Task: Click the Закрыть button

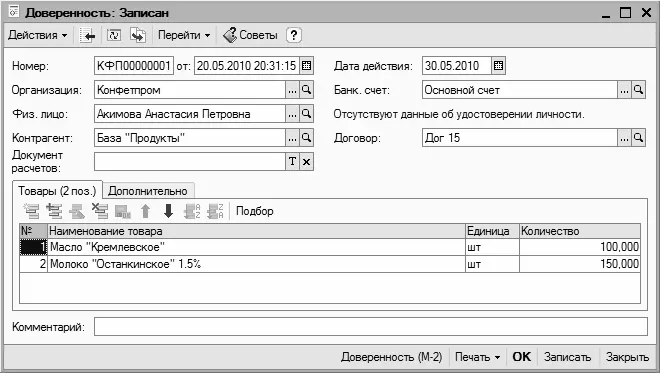Action: coord(627,357)
